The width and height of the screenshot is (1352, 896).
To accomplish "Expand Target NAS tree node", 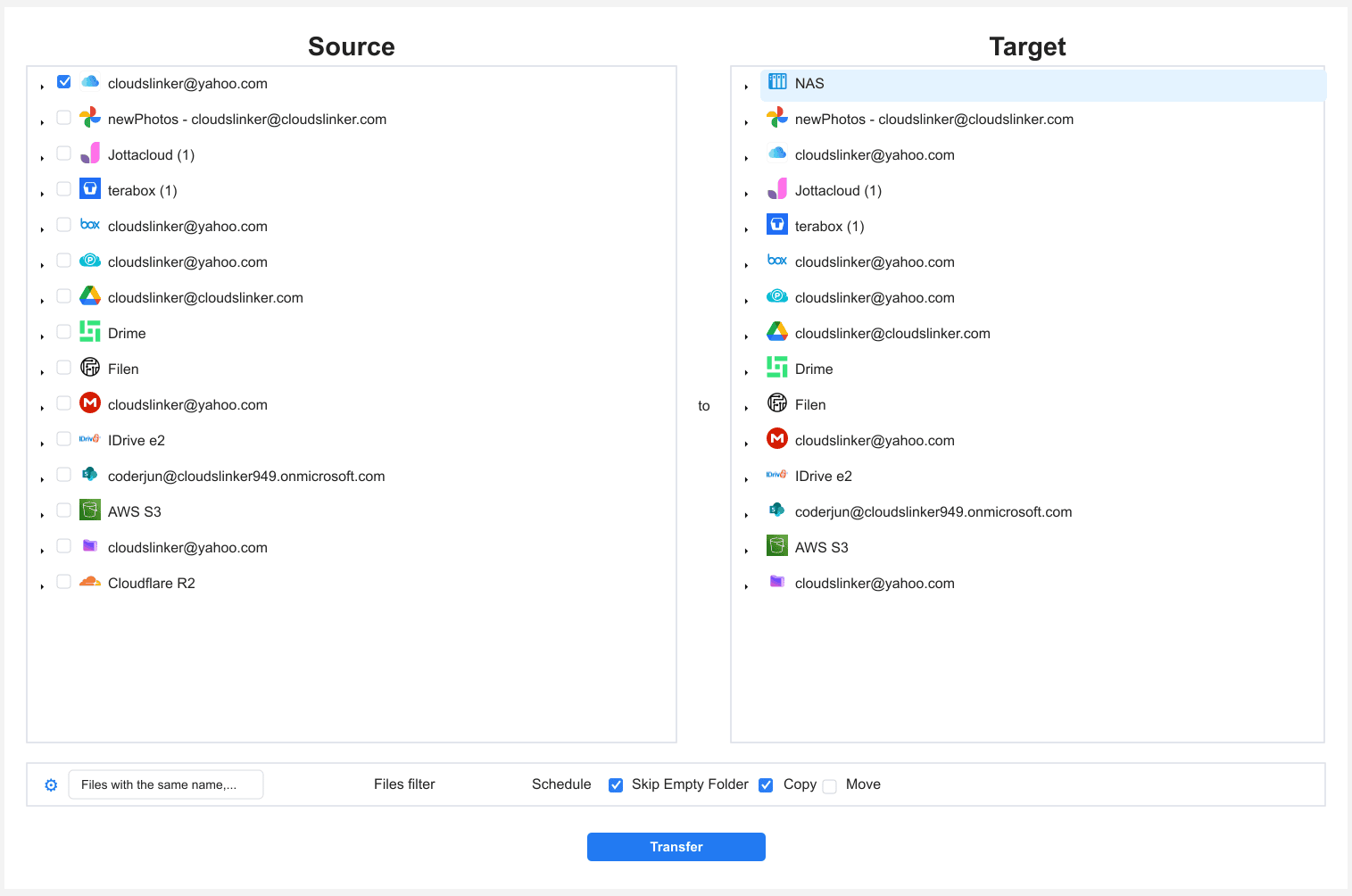I will pyautogui.click(x=746, y=87).
